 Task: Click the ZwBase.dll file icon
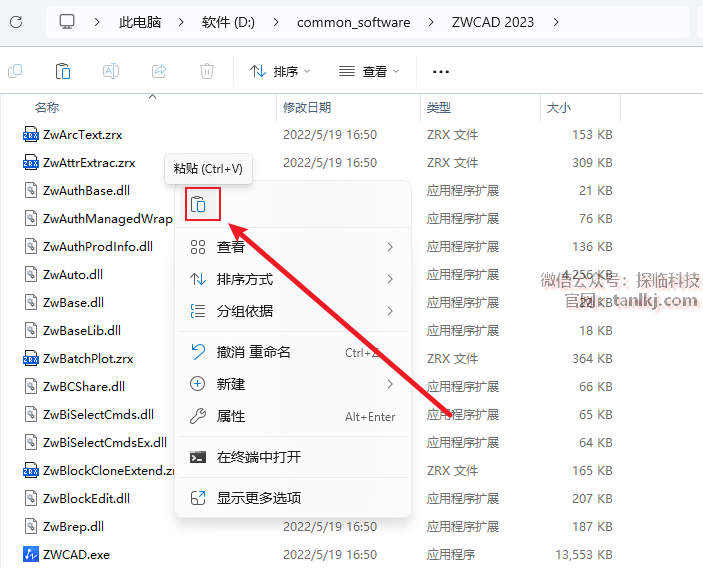click(x=30, y=303)
